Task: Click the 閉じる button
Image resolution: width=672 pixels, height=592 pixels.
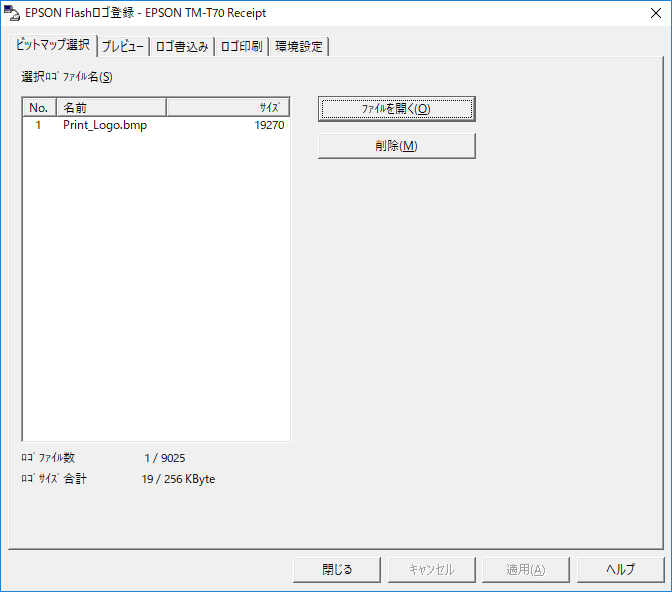Action: [337, 569]
